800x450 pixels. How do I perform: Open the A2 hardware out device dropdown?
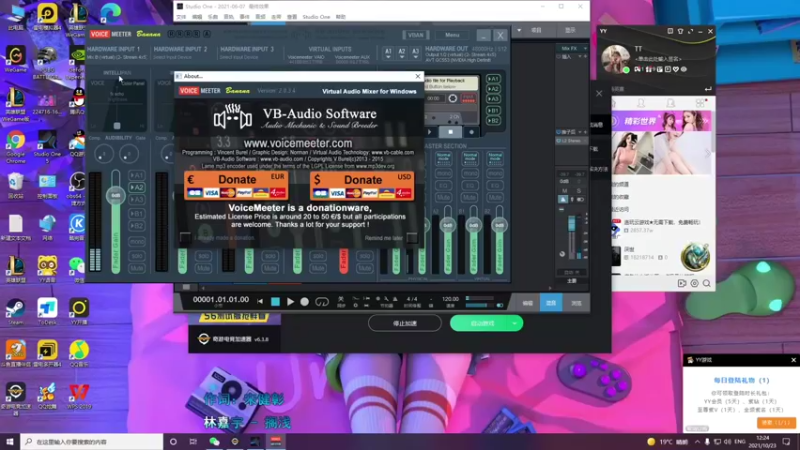pyautogui.click(x=402, y=54)
